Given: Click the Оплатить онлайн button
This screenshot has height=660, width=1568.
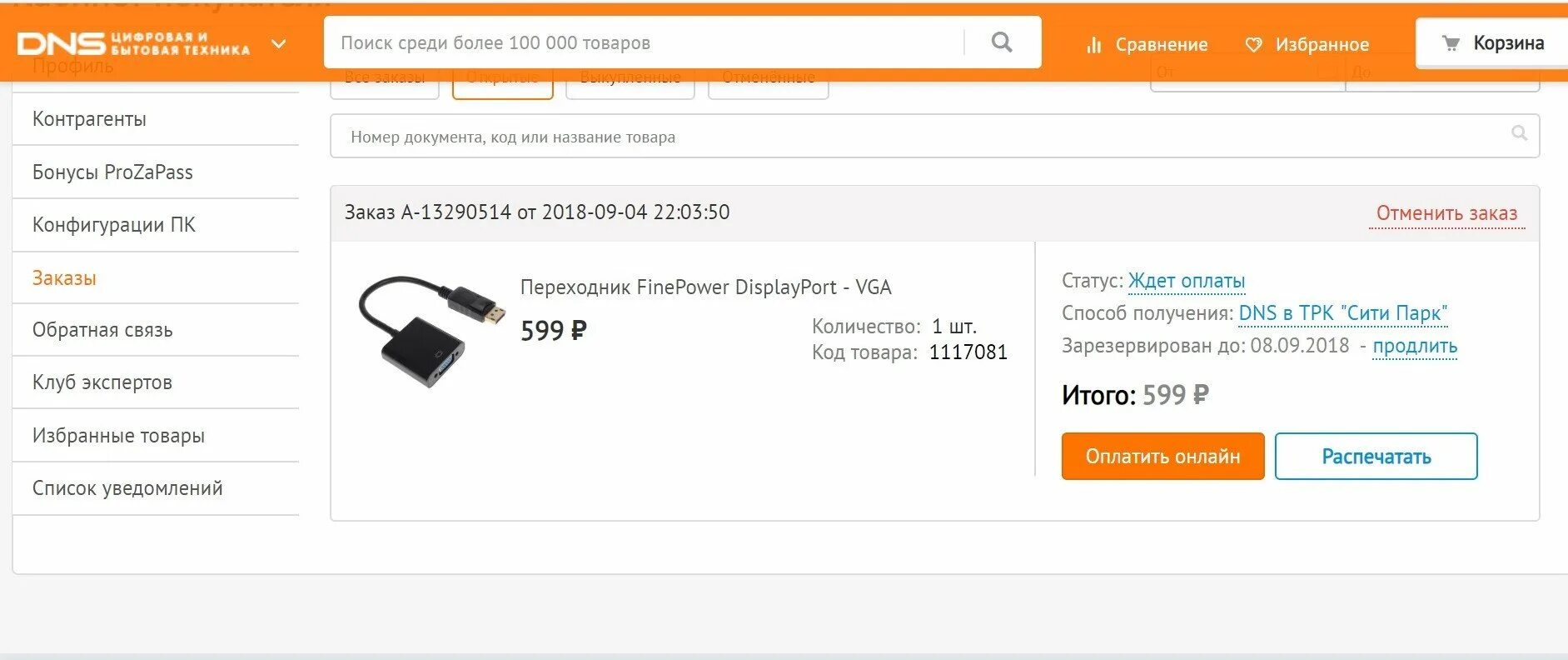Looking at the screenshot, I should [x=1162, y=456].
